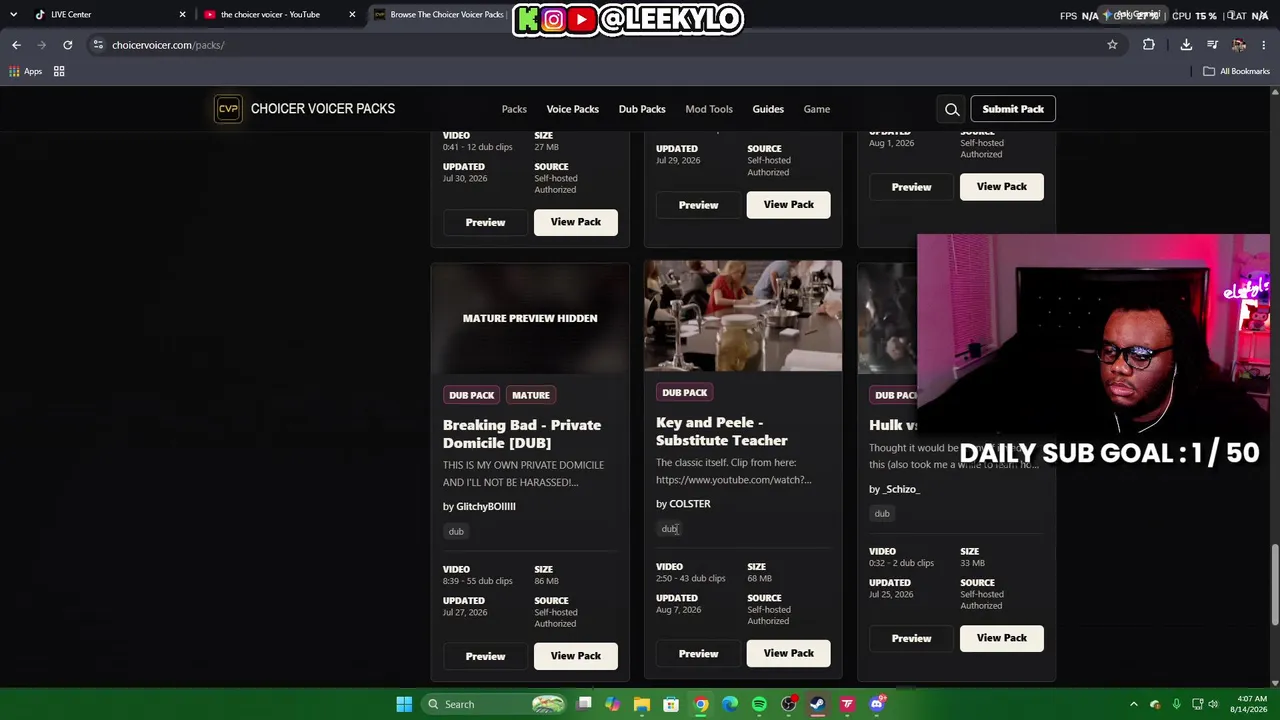Open Key and Peele - Substitute Teacher title
The image size is (1280, 720).
pos(722,431)
